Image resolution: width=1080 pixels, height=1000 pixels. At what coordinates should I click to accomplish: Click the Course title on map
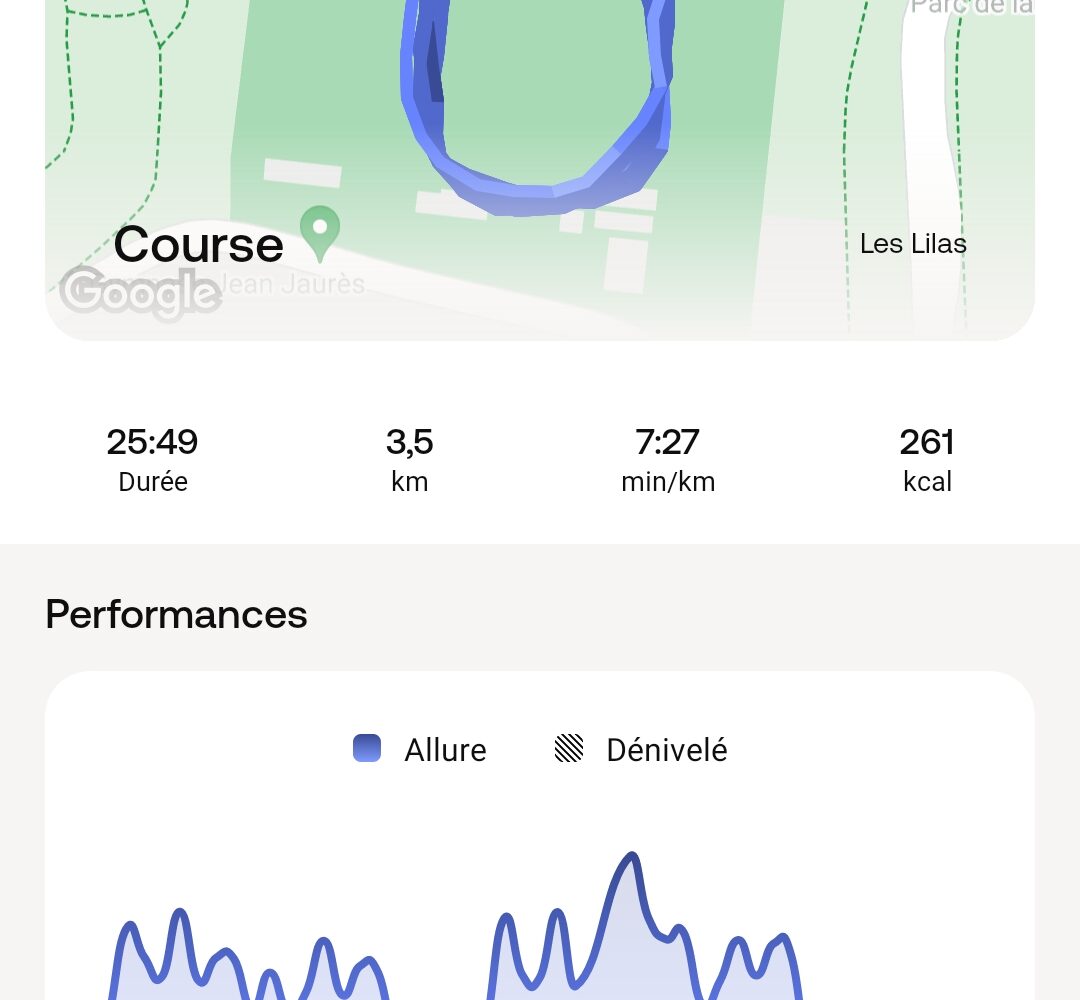(x=198, y=244)
